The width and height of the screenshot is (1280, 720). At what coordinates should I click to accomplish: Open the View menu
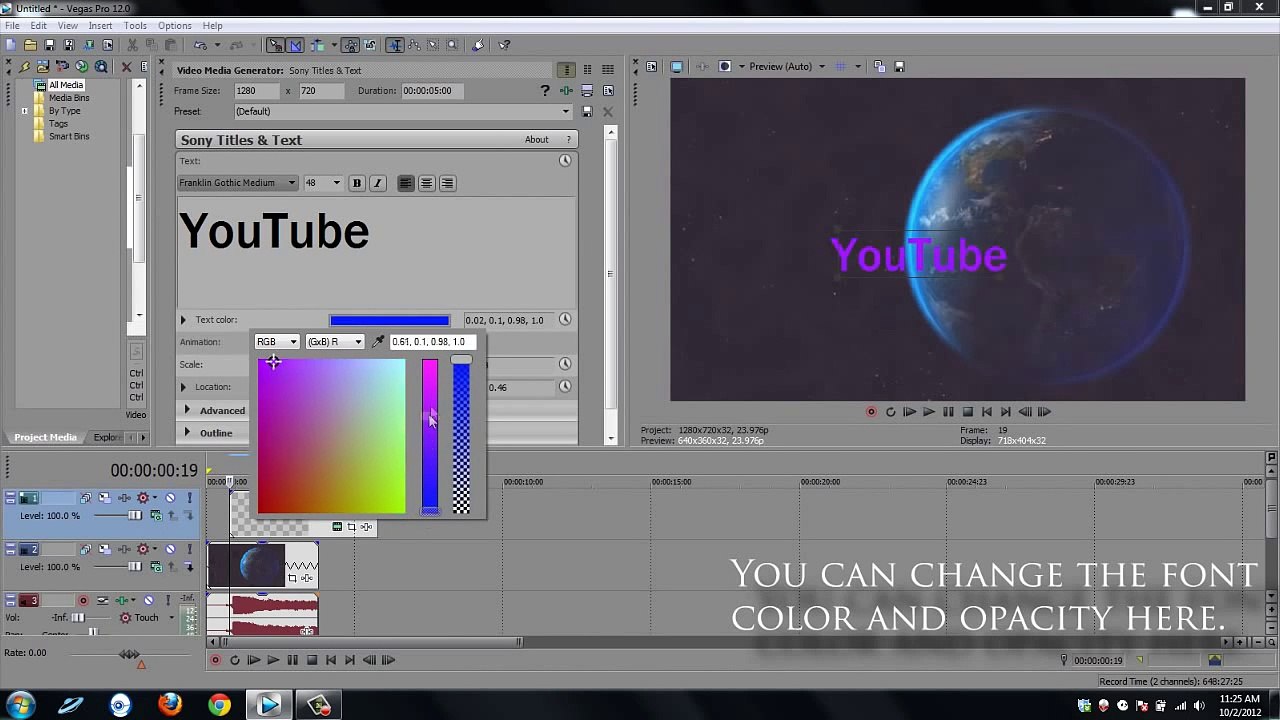coord(68,26)
